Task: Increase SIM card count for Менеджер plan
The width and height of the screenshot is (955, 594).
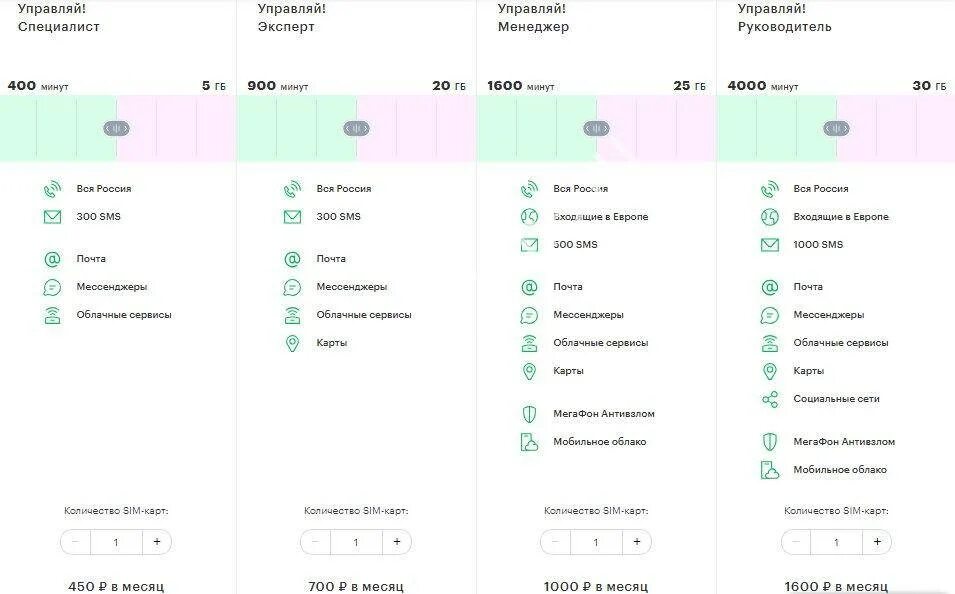Action: point(637,542)
